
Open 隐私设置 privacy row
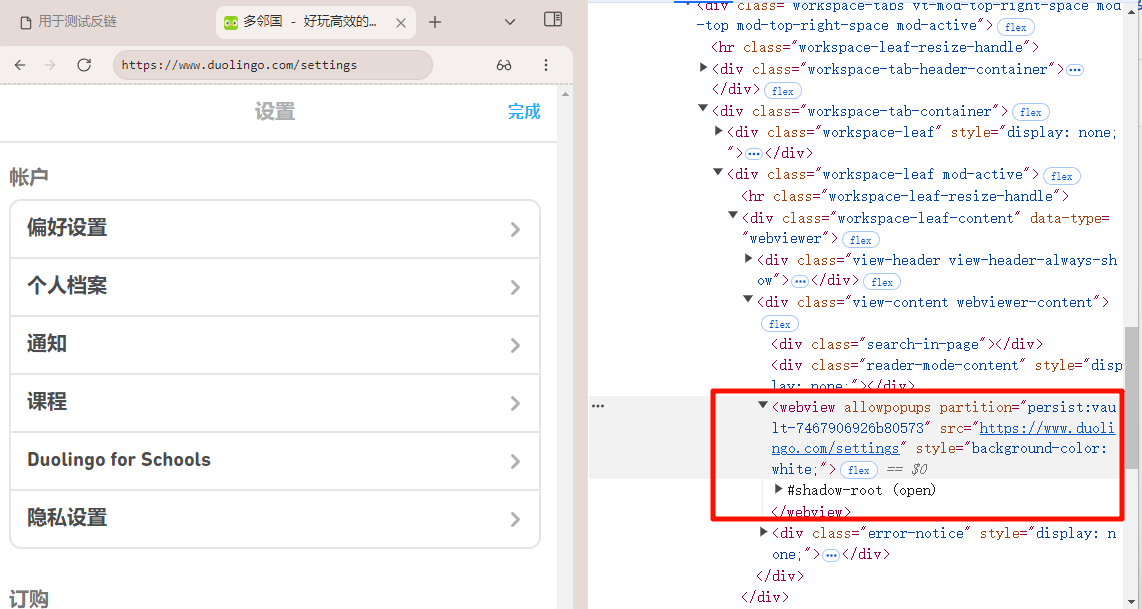coord(275,519)
